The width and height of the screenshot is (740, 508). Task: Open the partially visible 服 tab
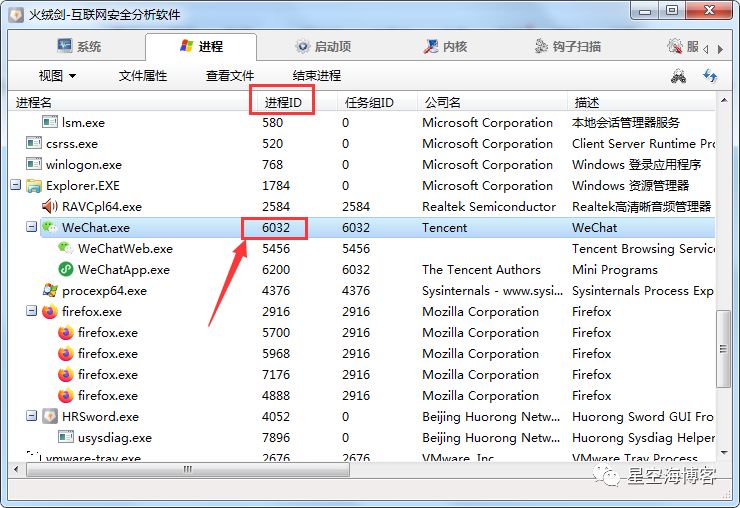pyautogui.click(x=683, y=46)
